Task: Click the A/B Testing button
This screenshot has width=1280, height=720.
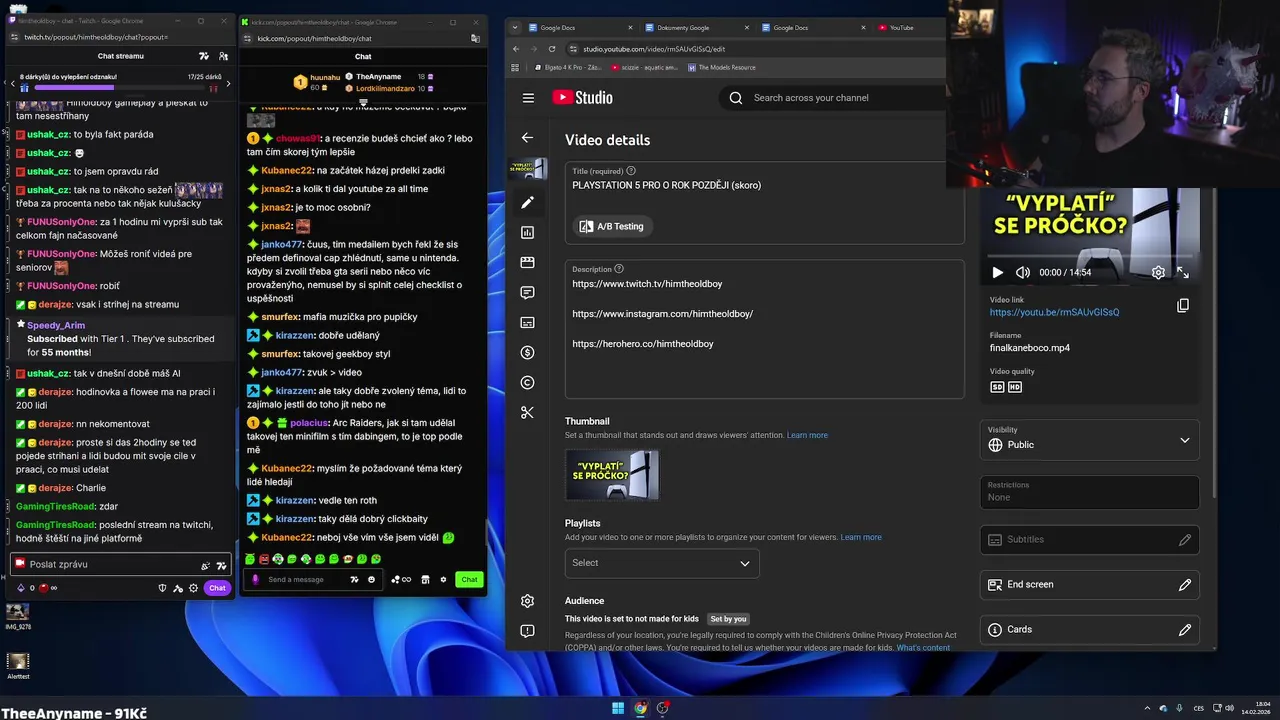Action: [611, 226]
